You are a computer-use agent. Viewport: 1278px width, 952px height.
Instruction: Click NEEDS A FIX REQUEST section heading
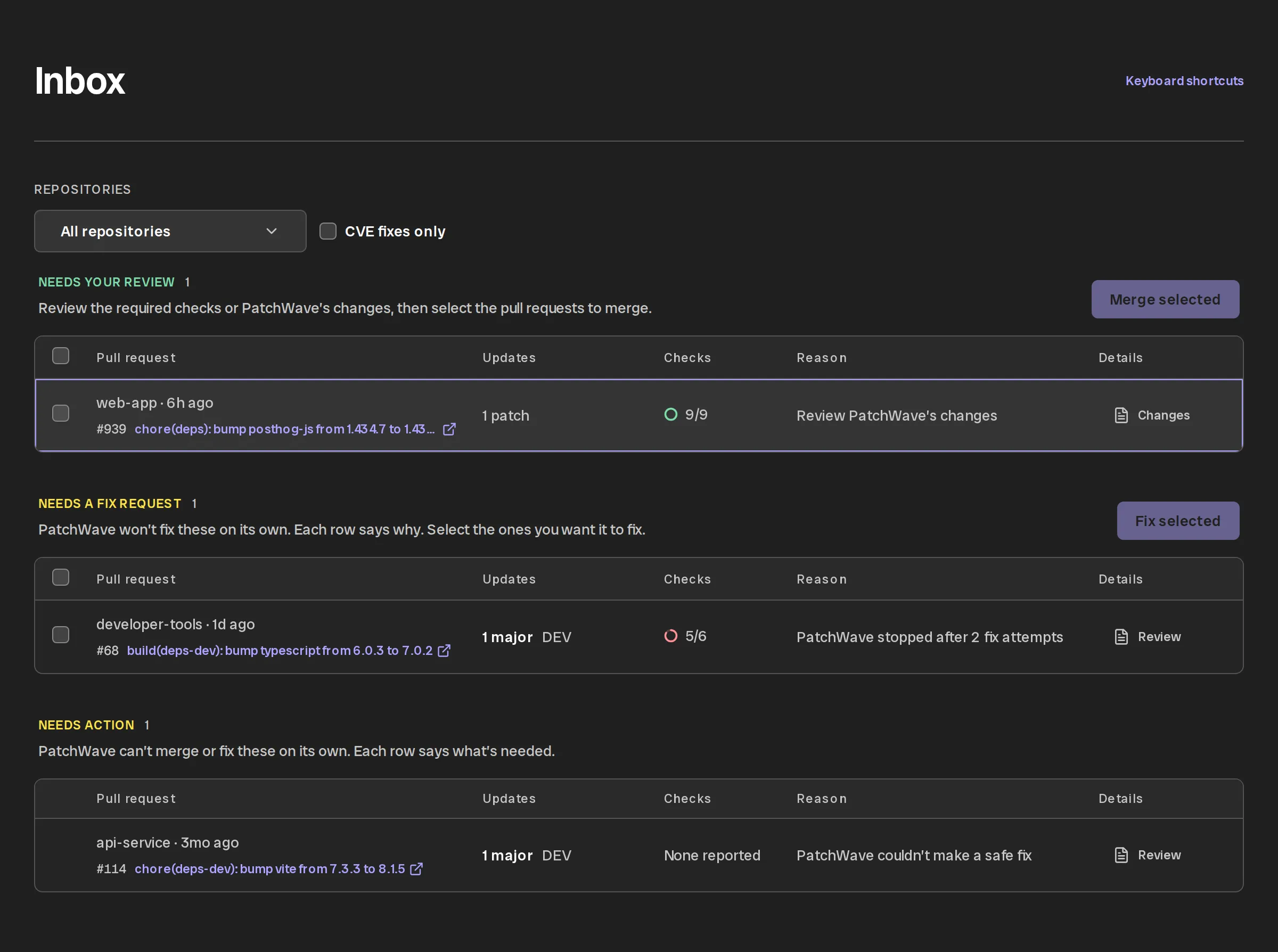pos(110,503)
